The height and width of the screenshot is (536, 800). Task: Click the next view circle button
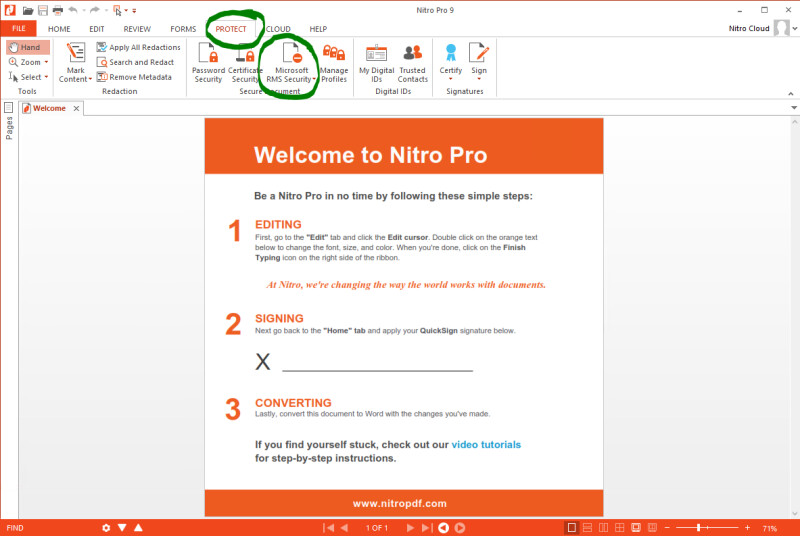[x=460, y=528]
